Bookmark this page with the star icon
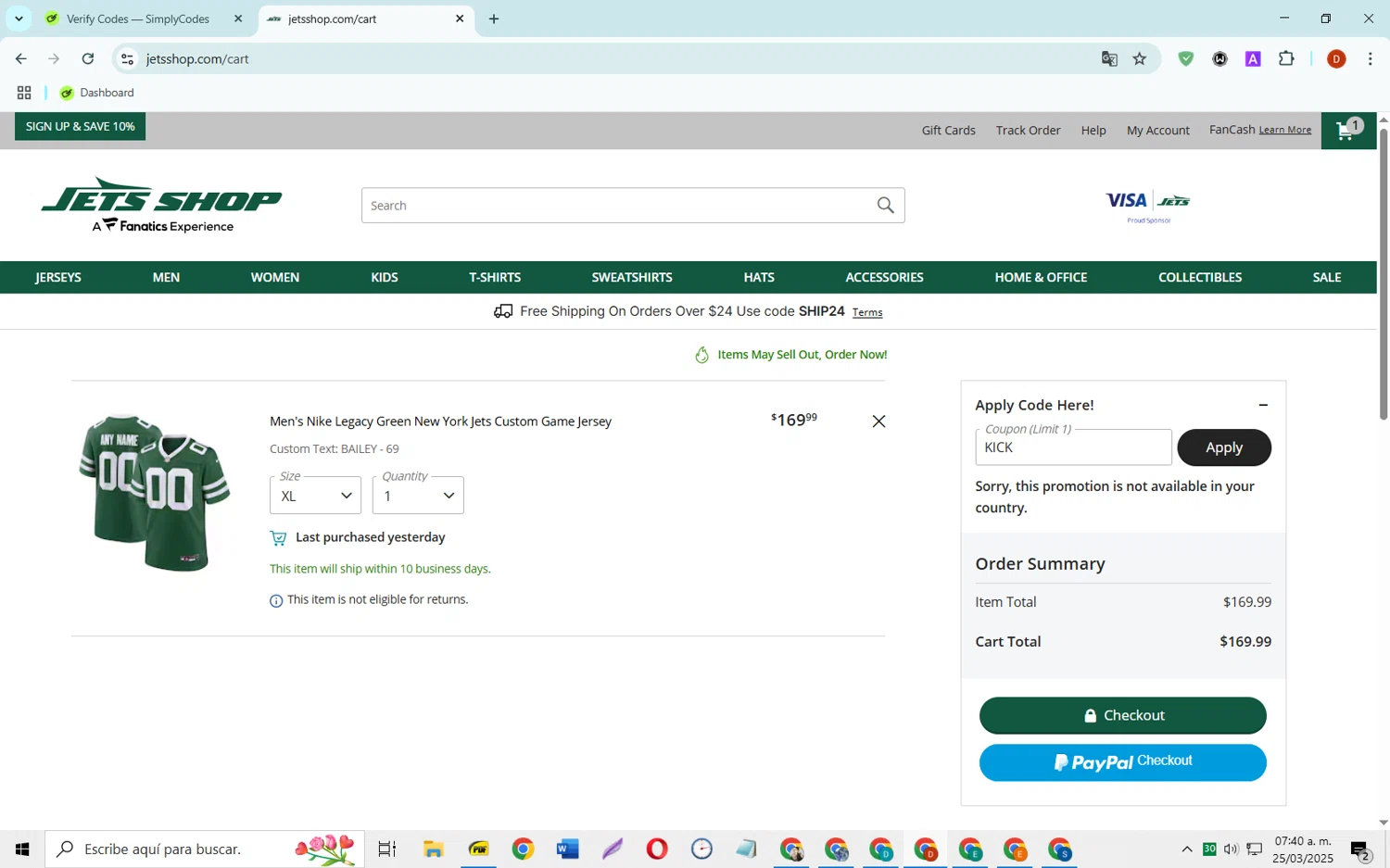1390x868 pixels. coord(1140,59)
